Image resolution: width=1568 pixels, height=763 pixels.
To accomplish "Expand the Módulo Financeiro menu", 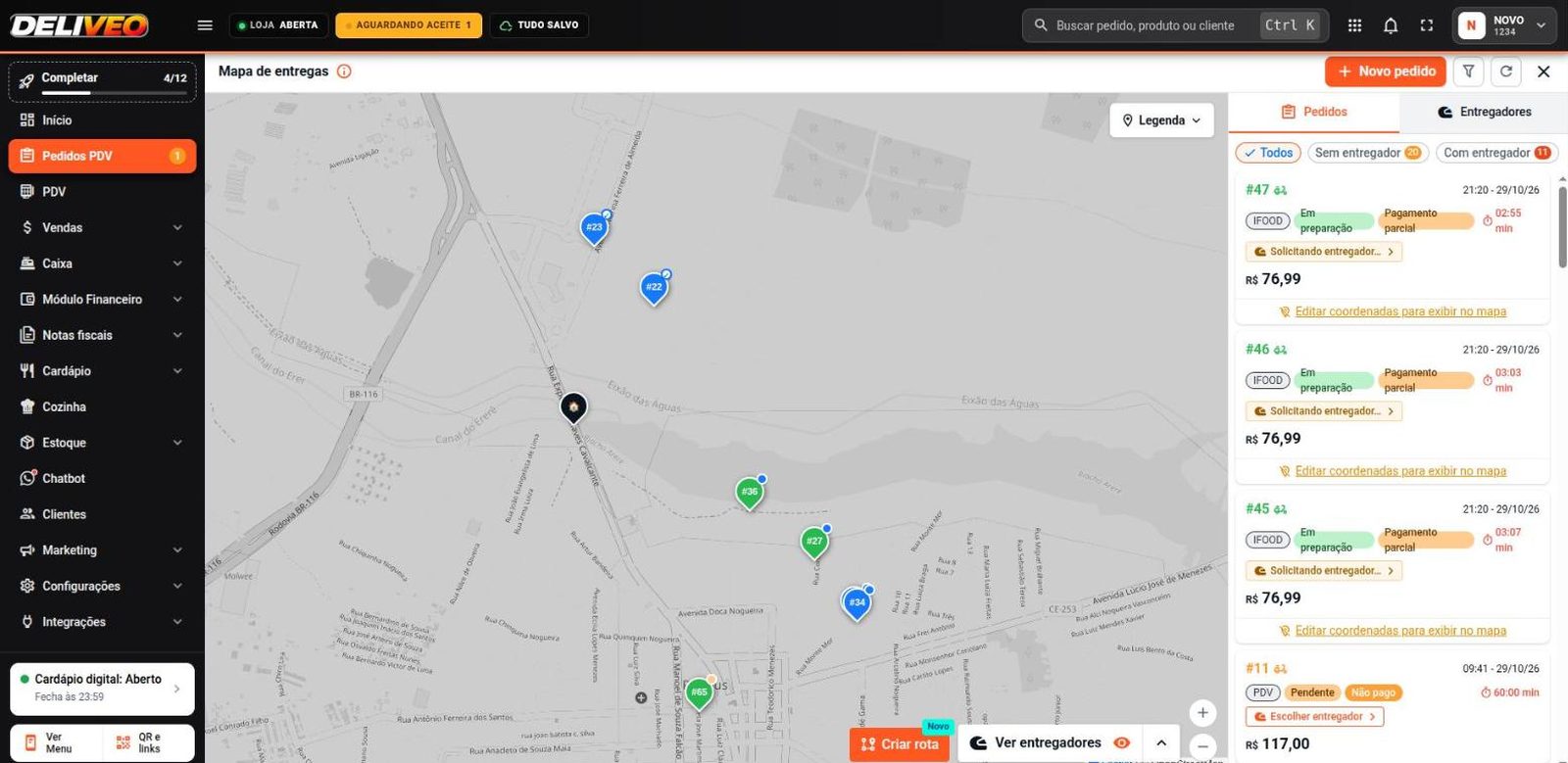I will pos(102,299).
